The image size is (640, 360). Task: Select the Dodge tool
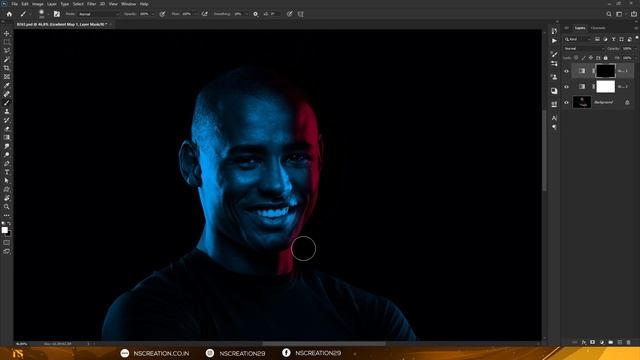pyautogui.click(x=7, y=155)
